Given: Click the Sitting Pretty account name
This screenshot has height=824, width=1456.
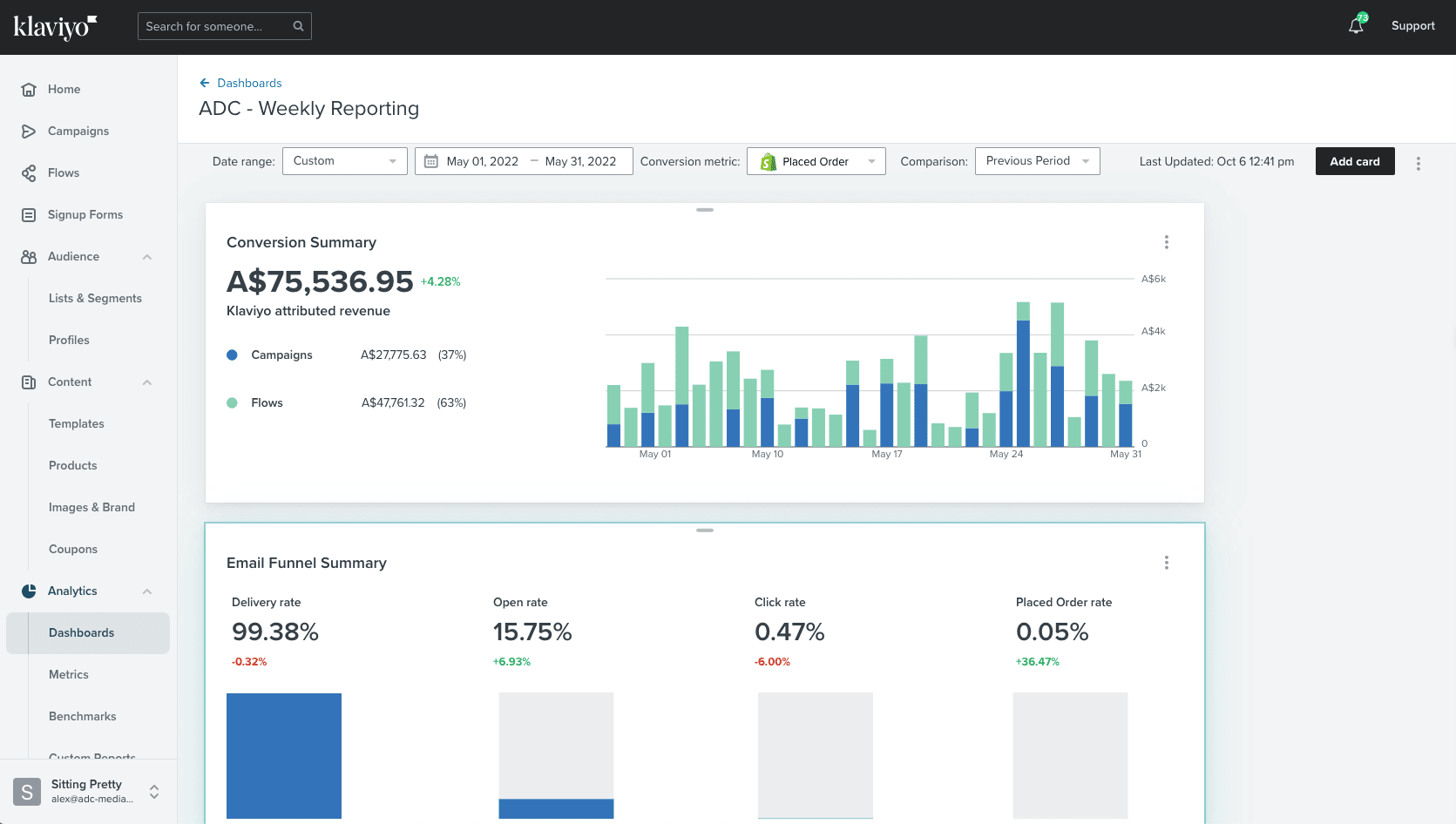Looking at the screenshot, I should point(86,784).
